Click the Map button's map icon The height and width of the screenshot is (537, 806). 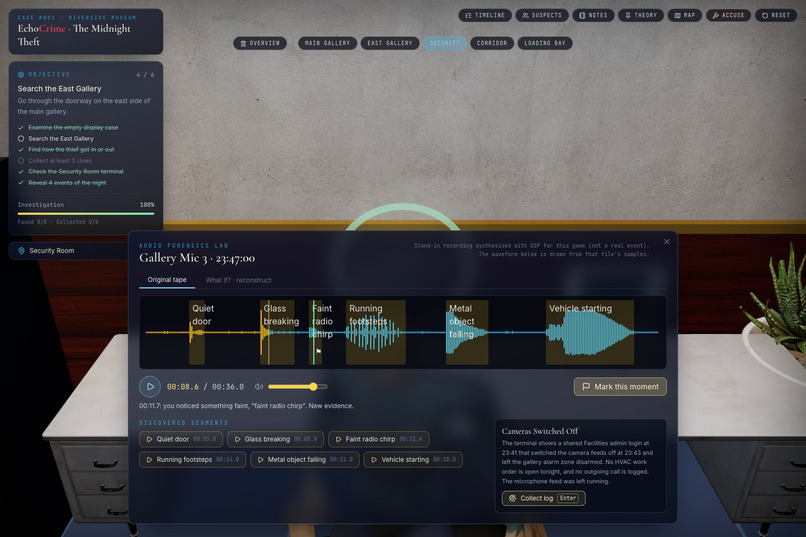coord(677,15)
